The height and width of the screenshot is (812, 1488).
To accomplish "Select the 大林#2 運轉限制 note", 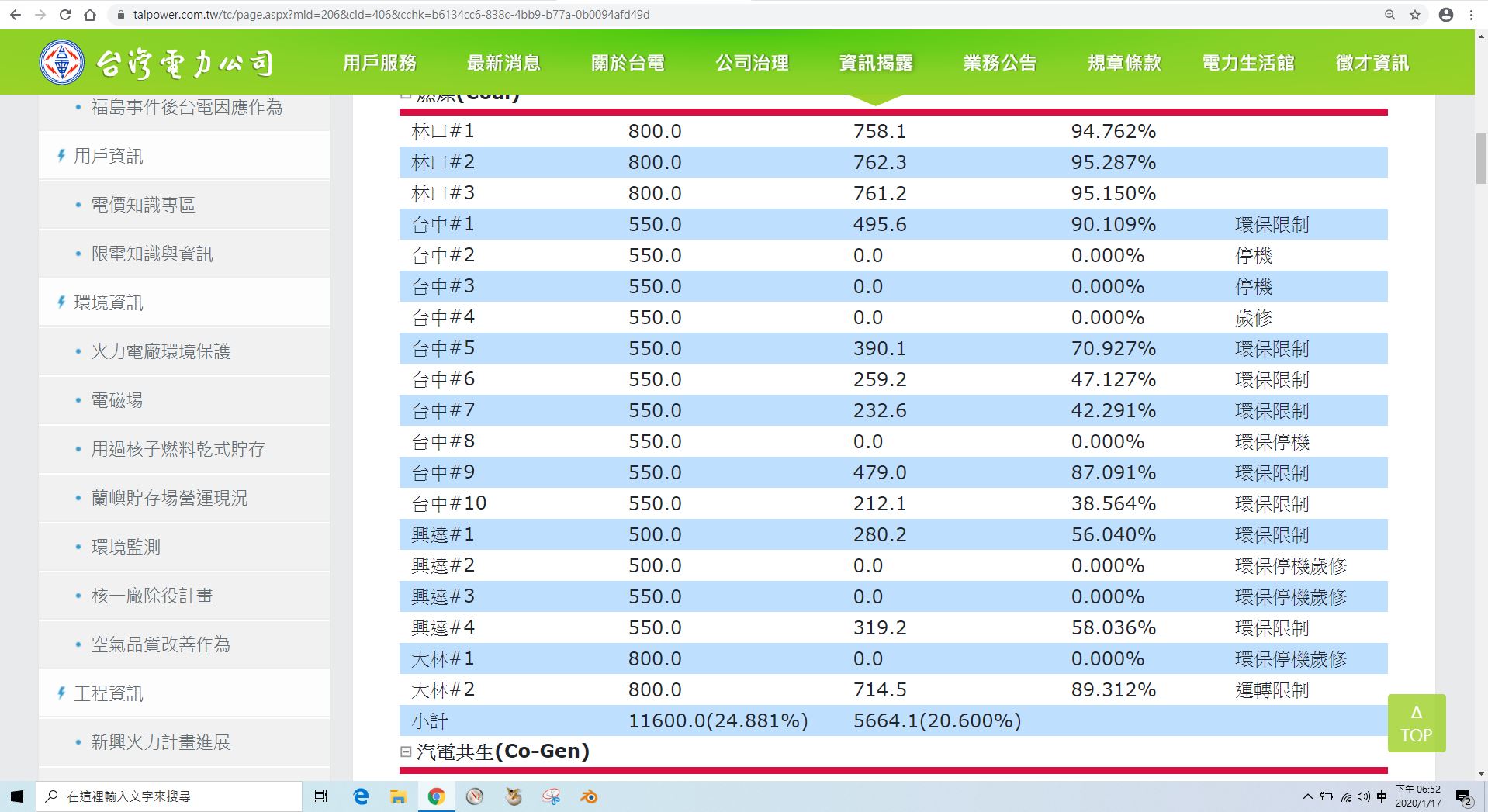I will (1272, 689).
